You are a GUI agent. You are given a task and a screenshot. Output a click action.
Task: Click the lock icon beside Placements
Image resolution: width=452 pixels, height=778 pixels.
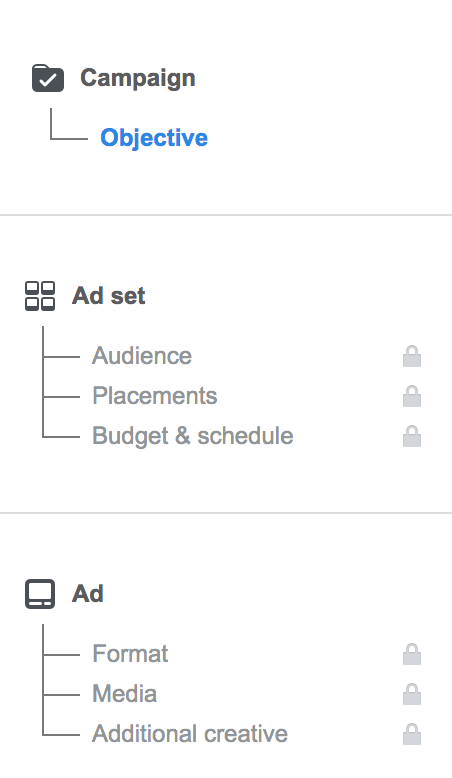(412, 396)
